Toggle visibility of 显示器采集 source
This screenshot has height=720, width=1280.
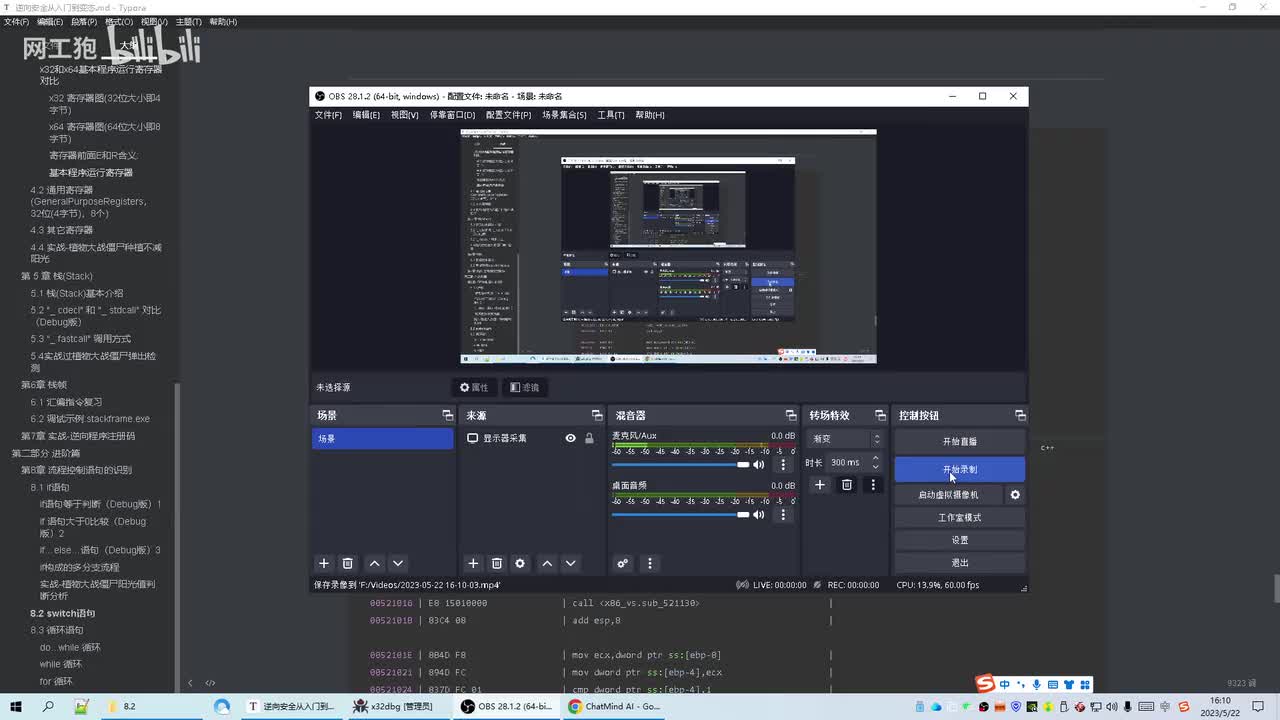tap(570, 438)
